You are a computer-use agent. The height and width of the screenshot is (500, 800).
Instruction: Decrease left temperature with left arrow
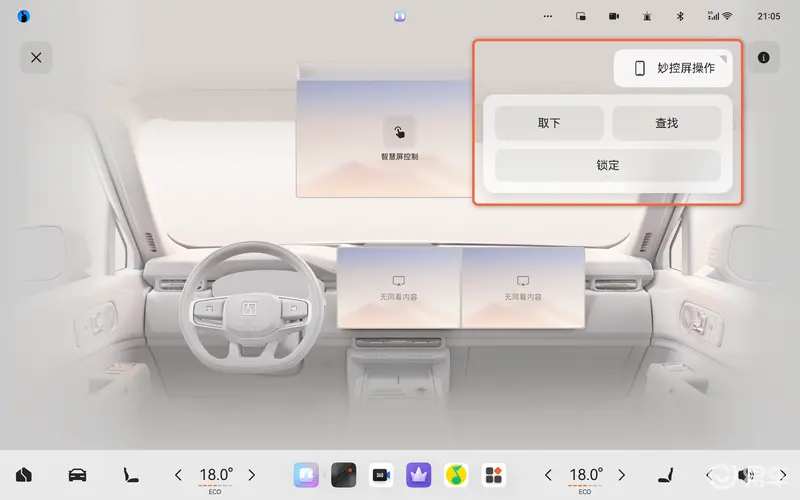click(178, 475)
